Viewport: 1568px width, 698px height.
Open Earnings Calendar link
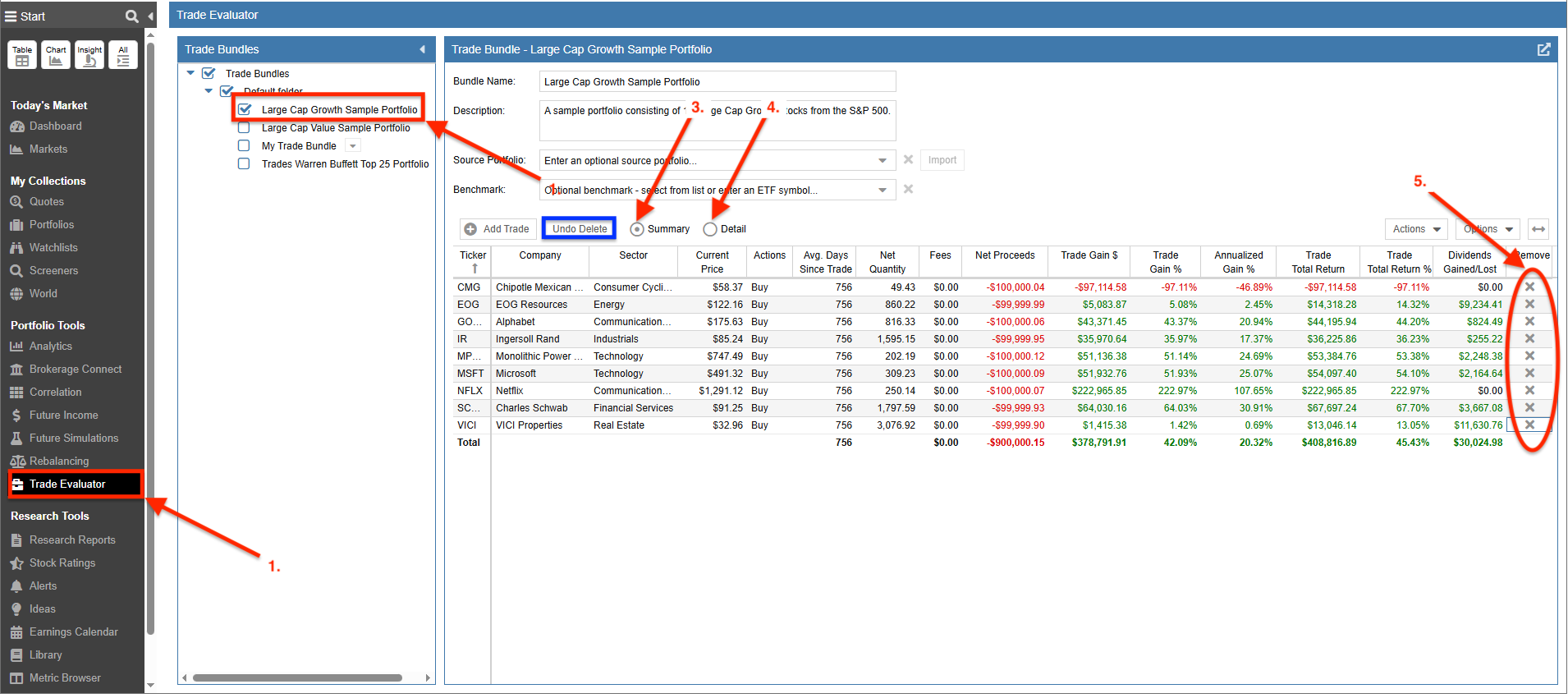pyautogui.click(x=73, y=631)
